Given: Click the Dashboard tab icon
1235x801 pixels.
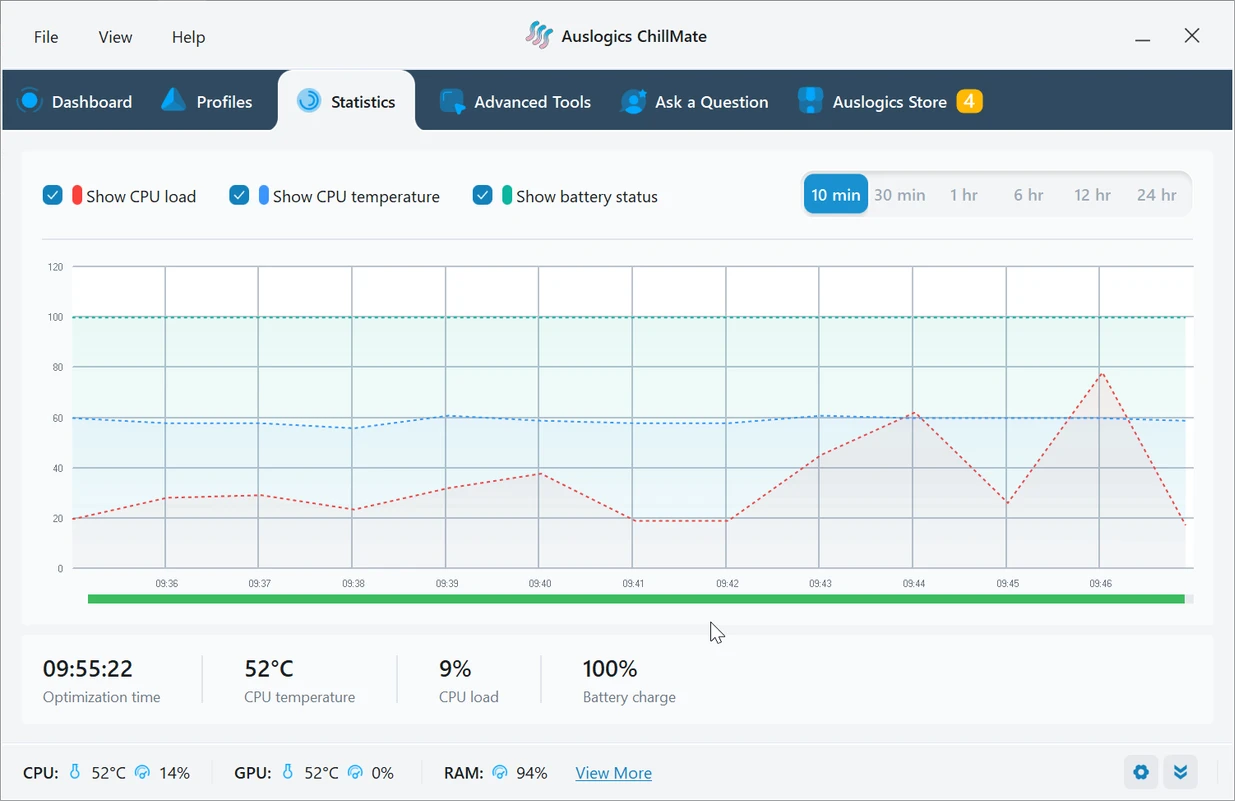Looking at the screenshot, I should pyautogui.click(x=29, y=101).
